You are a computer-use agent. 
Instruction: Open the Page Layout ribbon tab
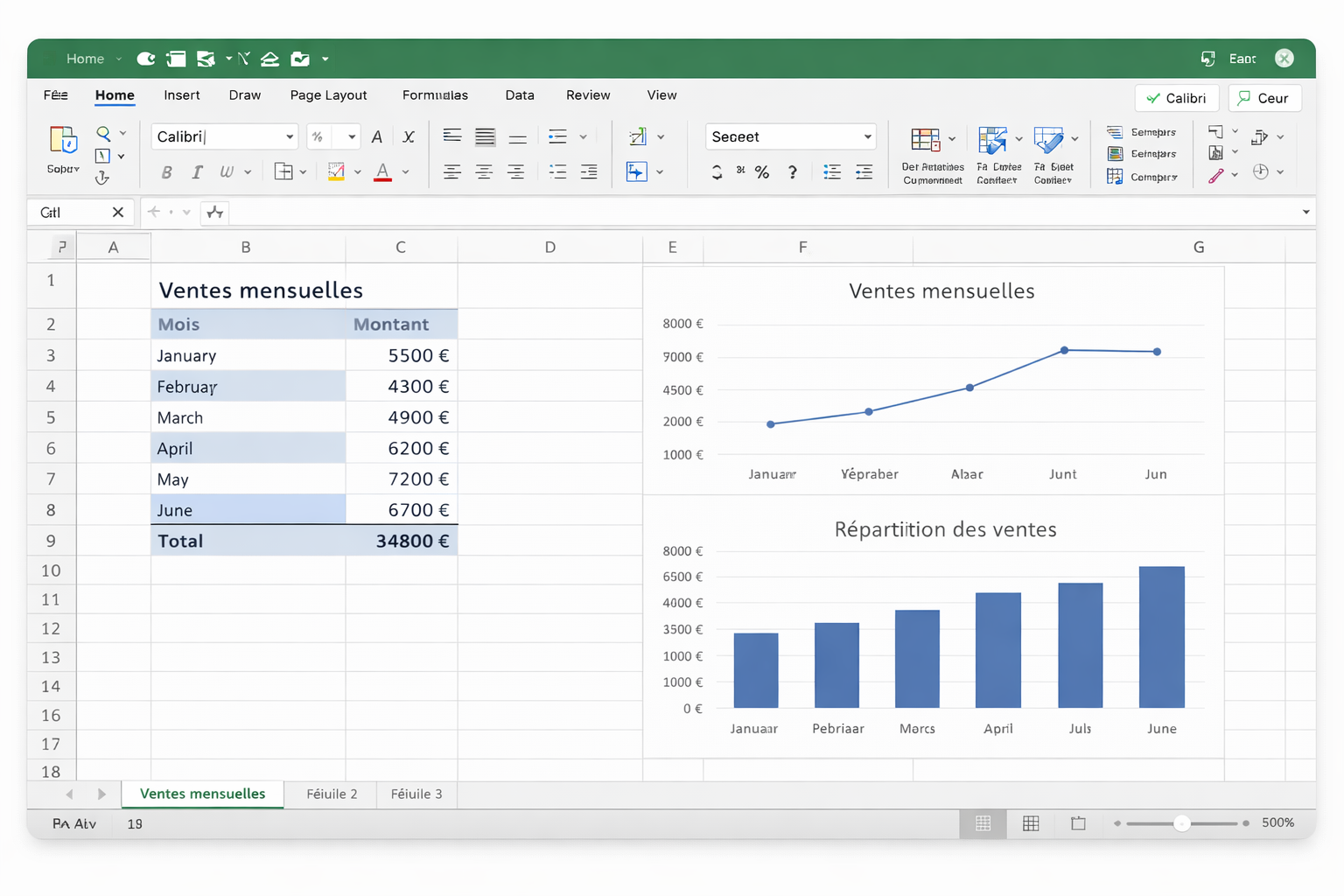coord(328,95)
